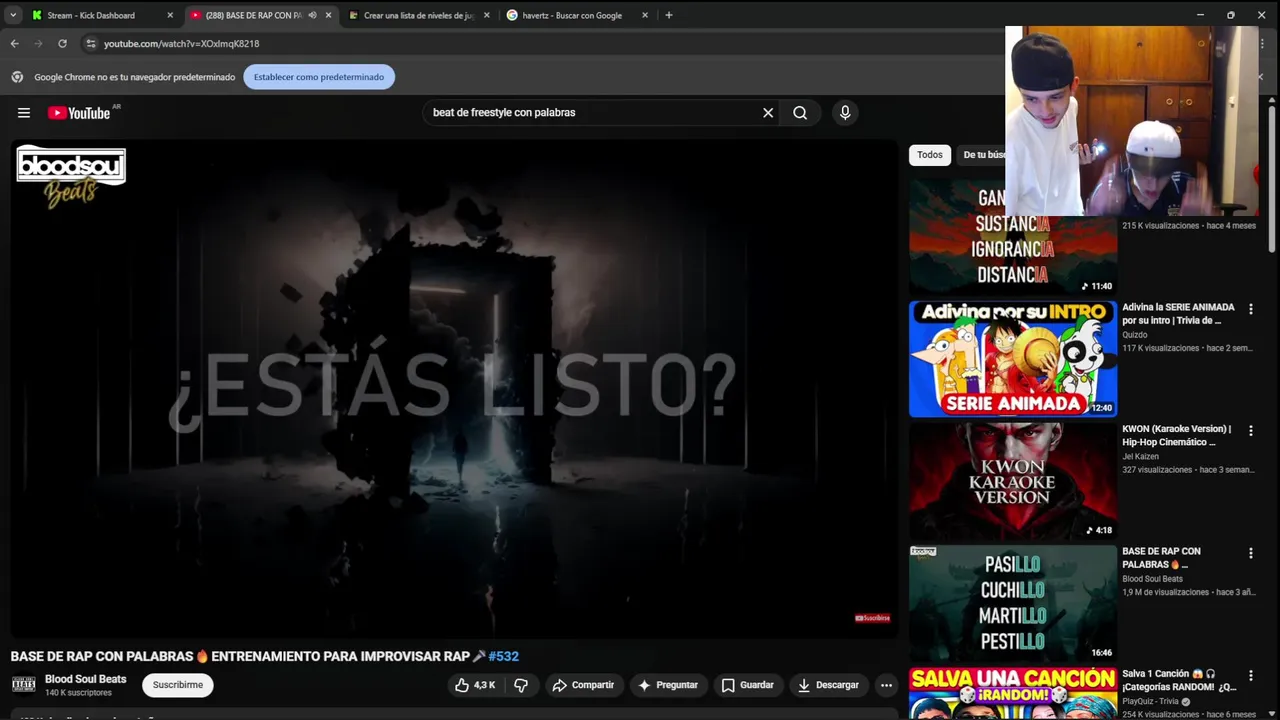
Task: Open PASILLO CUCHILLO rap base thumbnail
Action: [1013, 604]
